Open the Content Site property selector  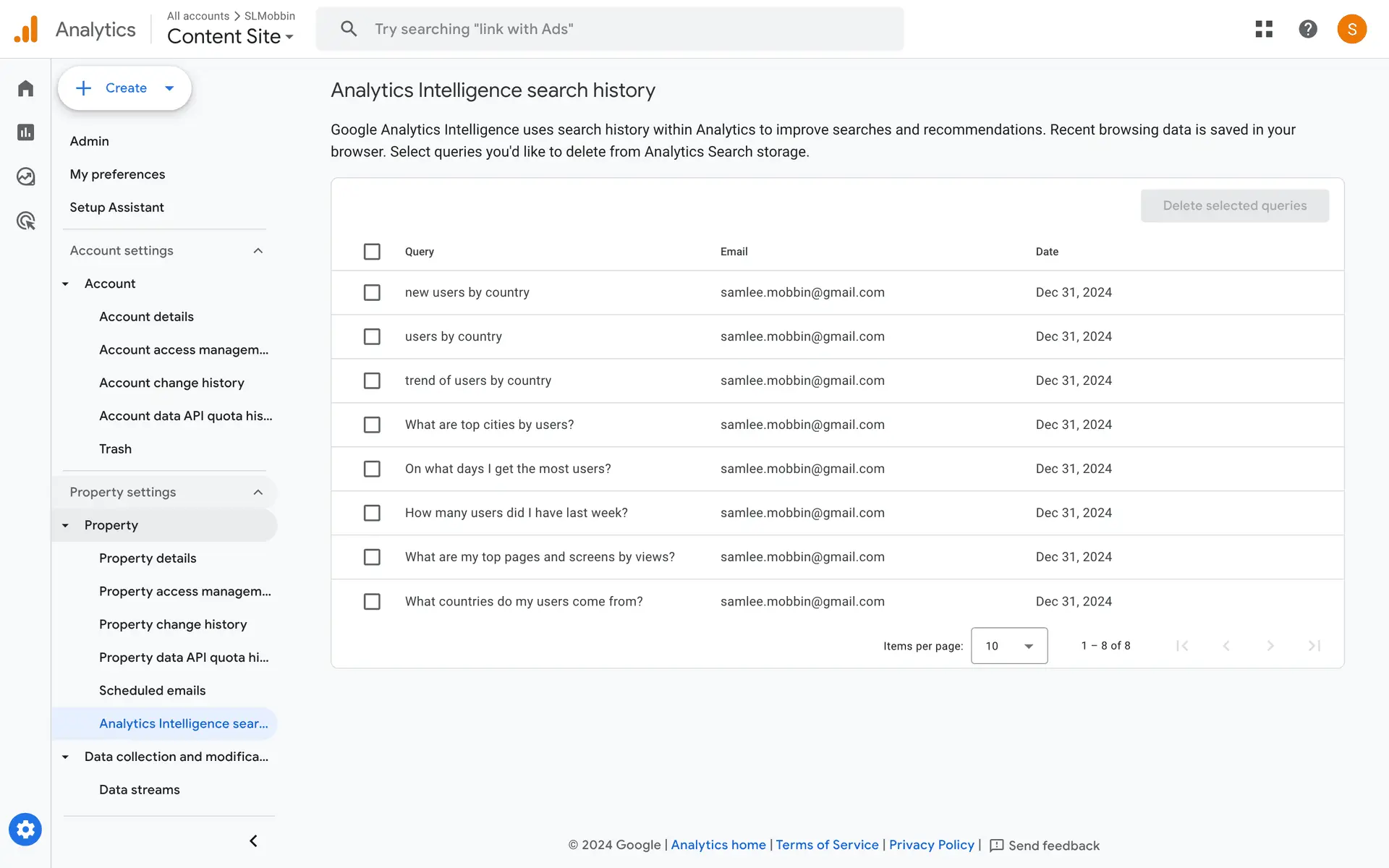[230, 36]
